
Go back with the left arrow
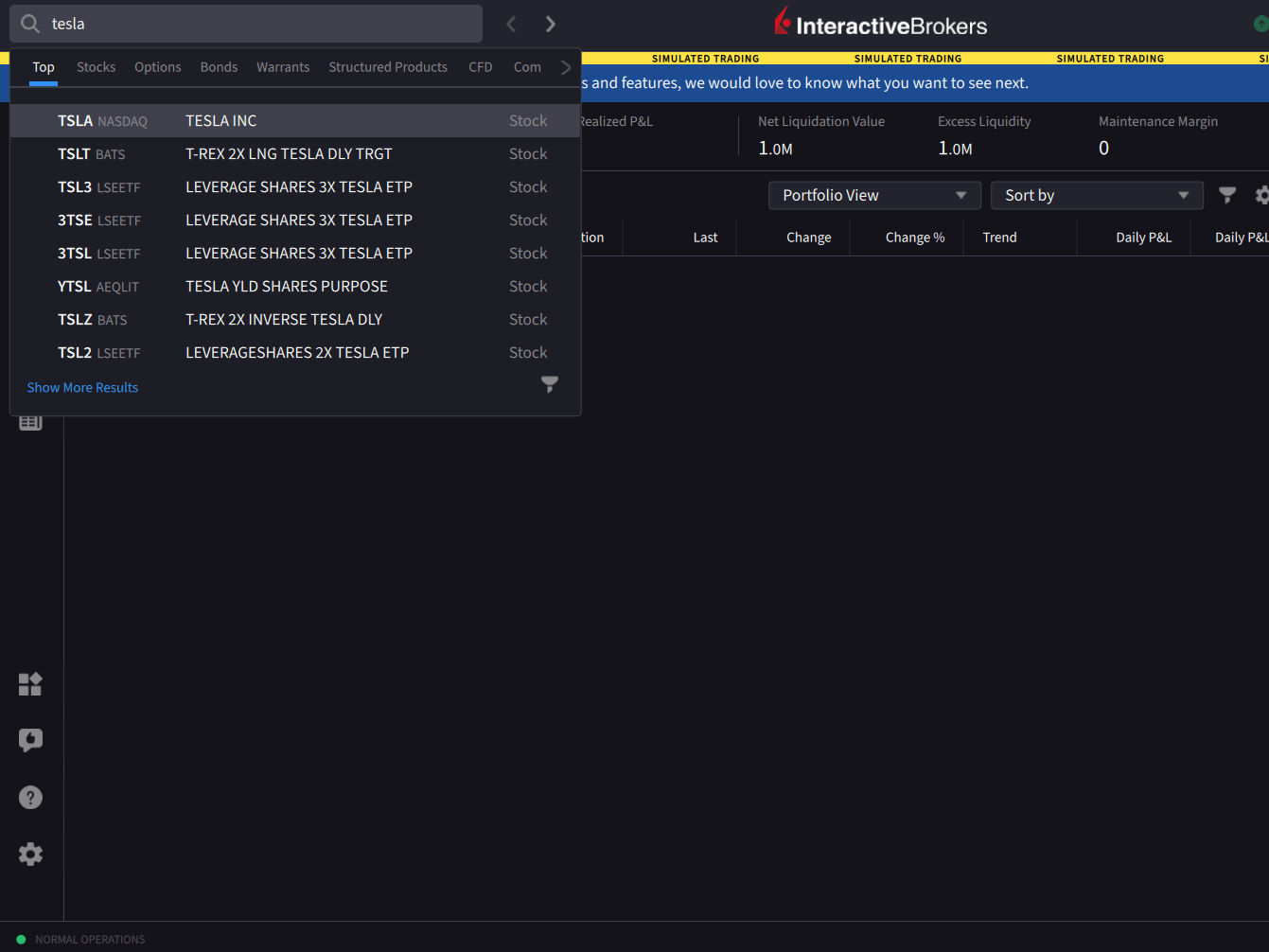pos(511,24)
